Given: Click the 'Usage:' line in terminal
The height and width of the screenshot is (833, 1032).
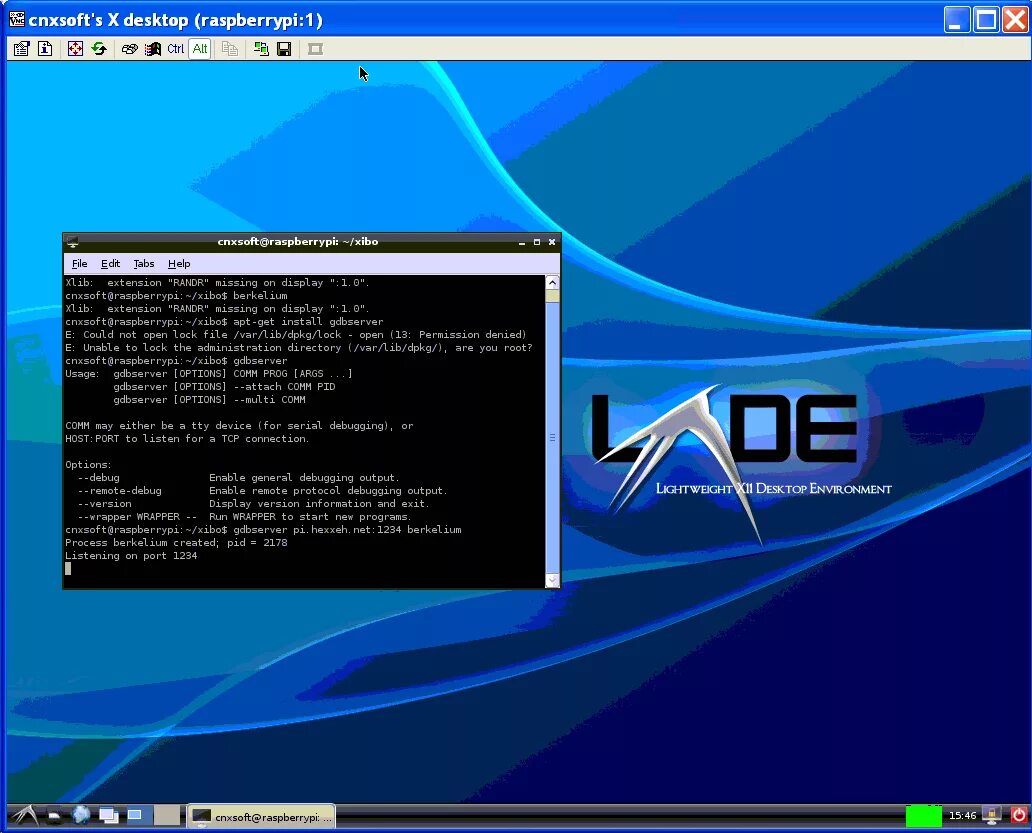Looking at the screenshot, I should (x=209, y=374).
